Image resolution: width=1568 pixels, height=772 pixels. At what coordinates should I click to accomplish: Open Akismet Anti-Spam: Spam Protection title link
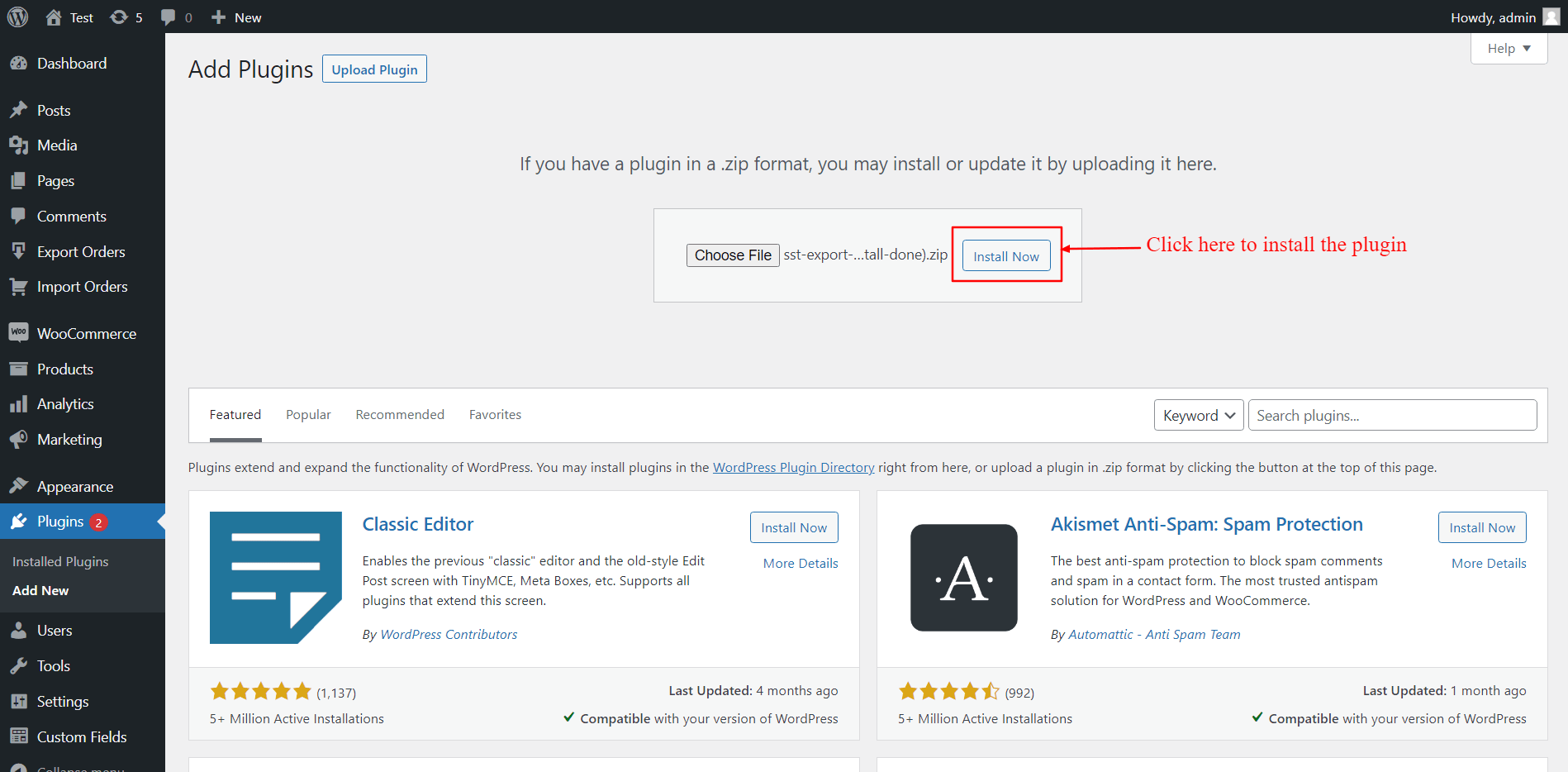click(x=1207, y=524)
